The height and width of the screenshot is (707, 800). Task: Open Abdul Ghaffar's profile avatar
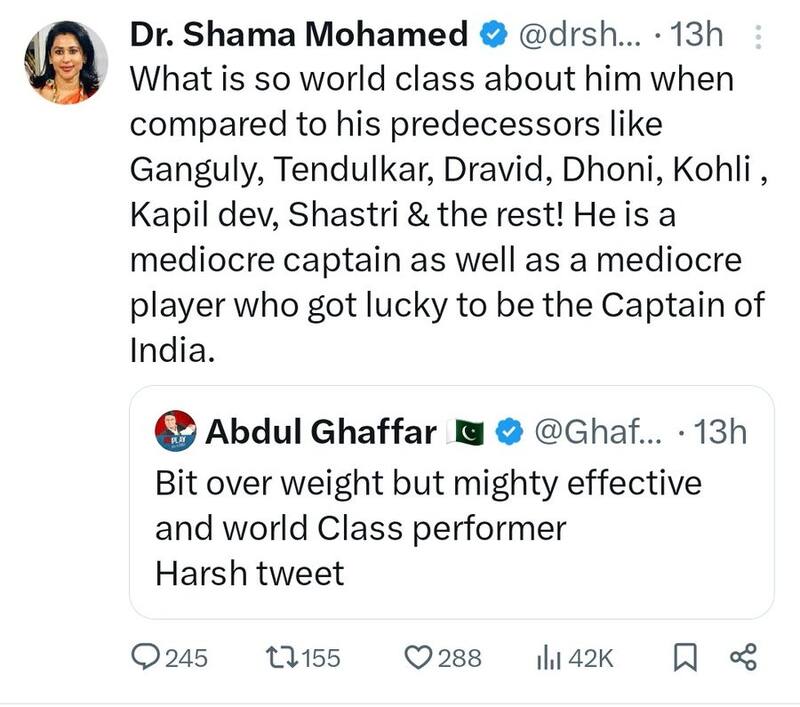(174, 431)
